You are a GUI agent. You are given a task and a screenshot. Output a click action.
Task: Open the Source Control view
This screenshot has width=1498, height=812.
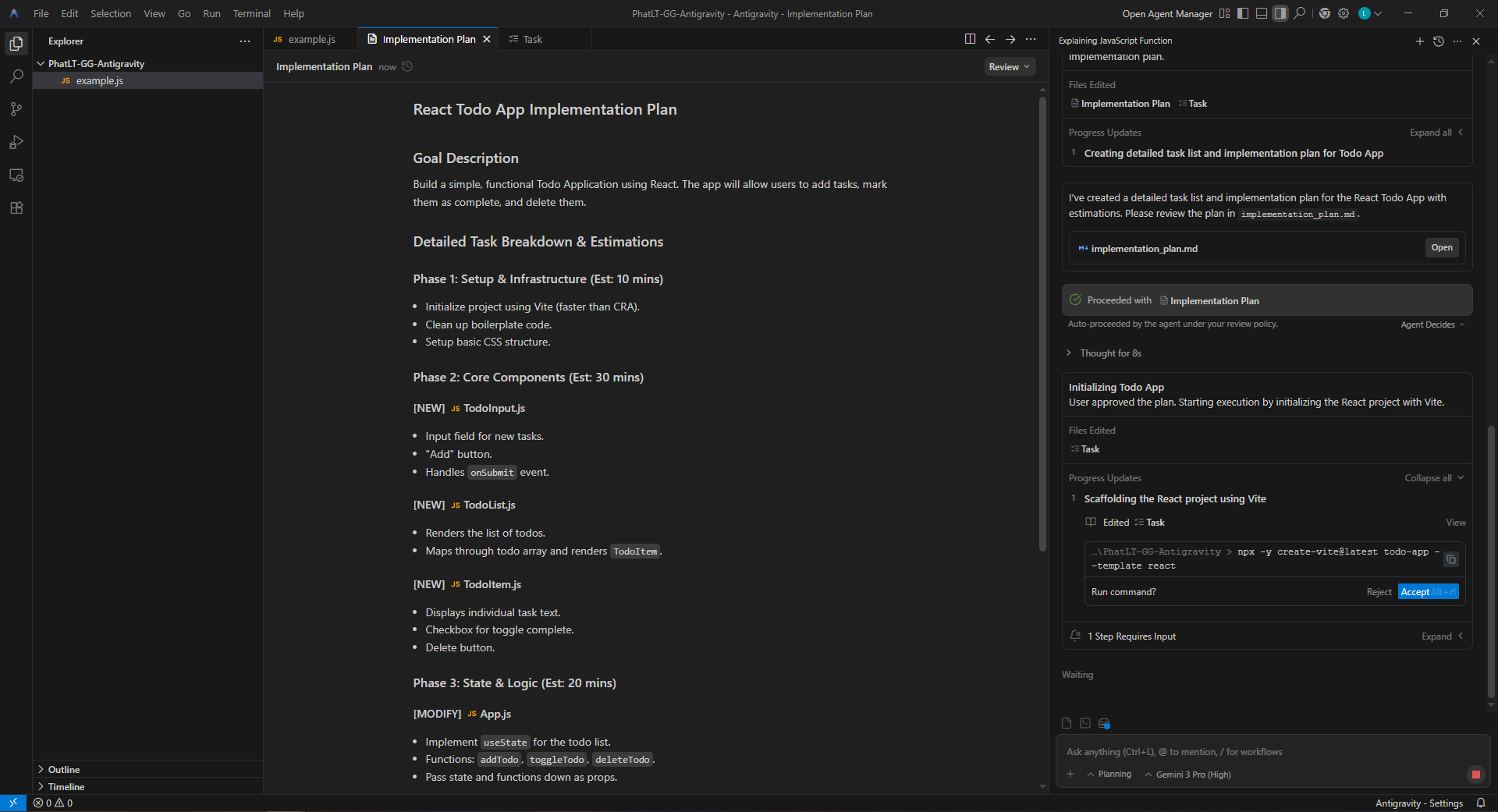pyautogui.click(x=16, y=109)
